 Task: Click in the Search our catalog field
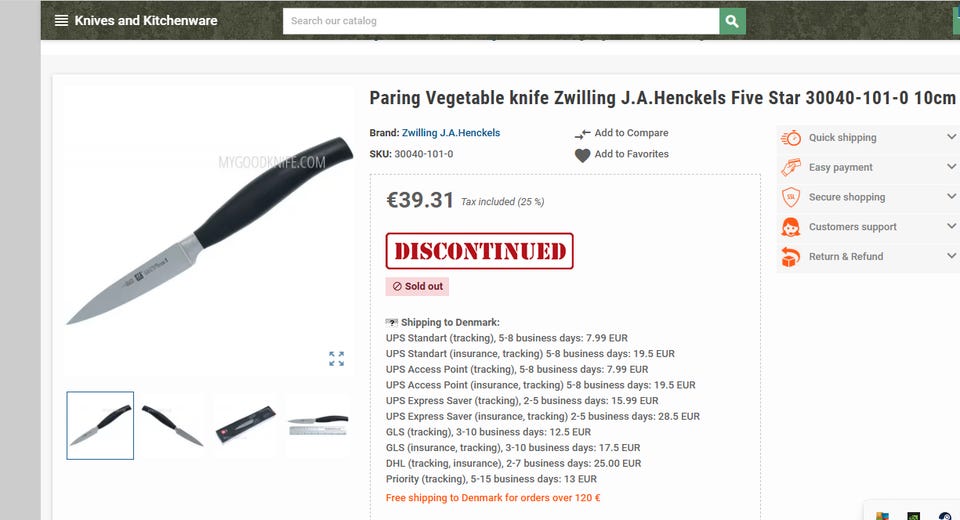click(x=501, y=21)
